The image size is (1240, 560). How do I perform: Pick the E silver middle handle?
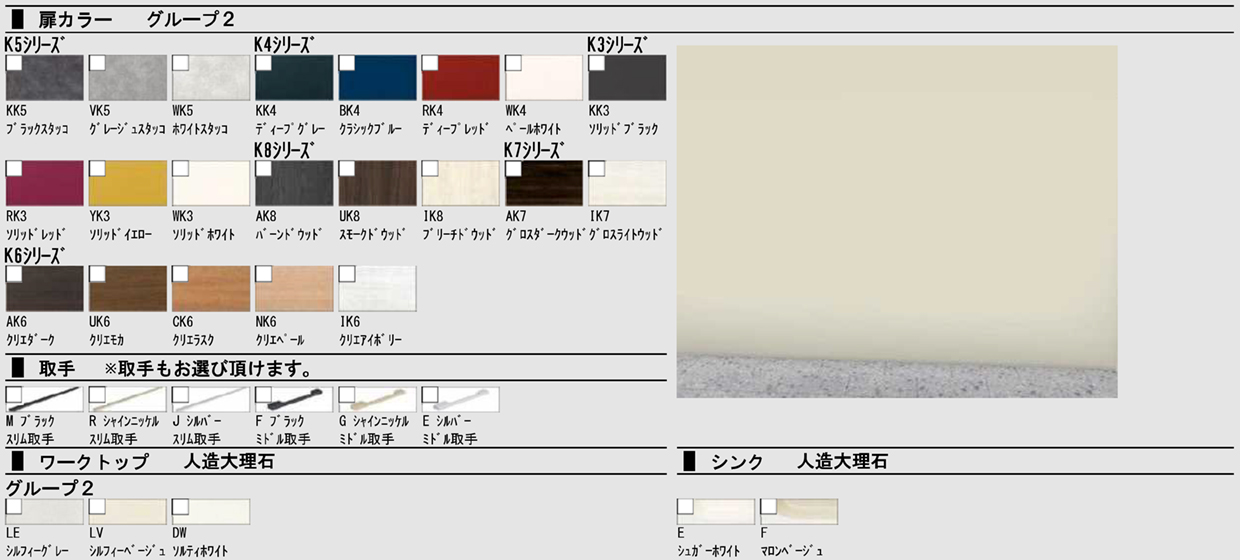coord(459,400)
